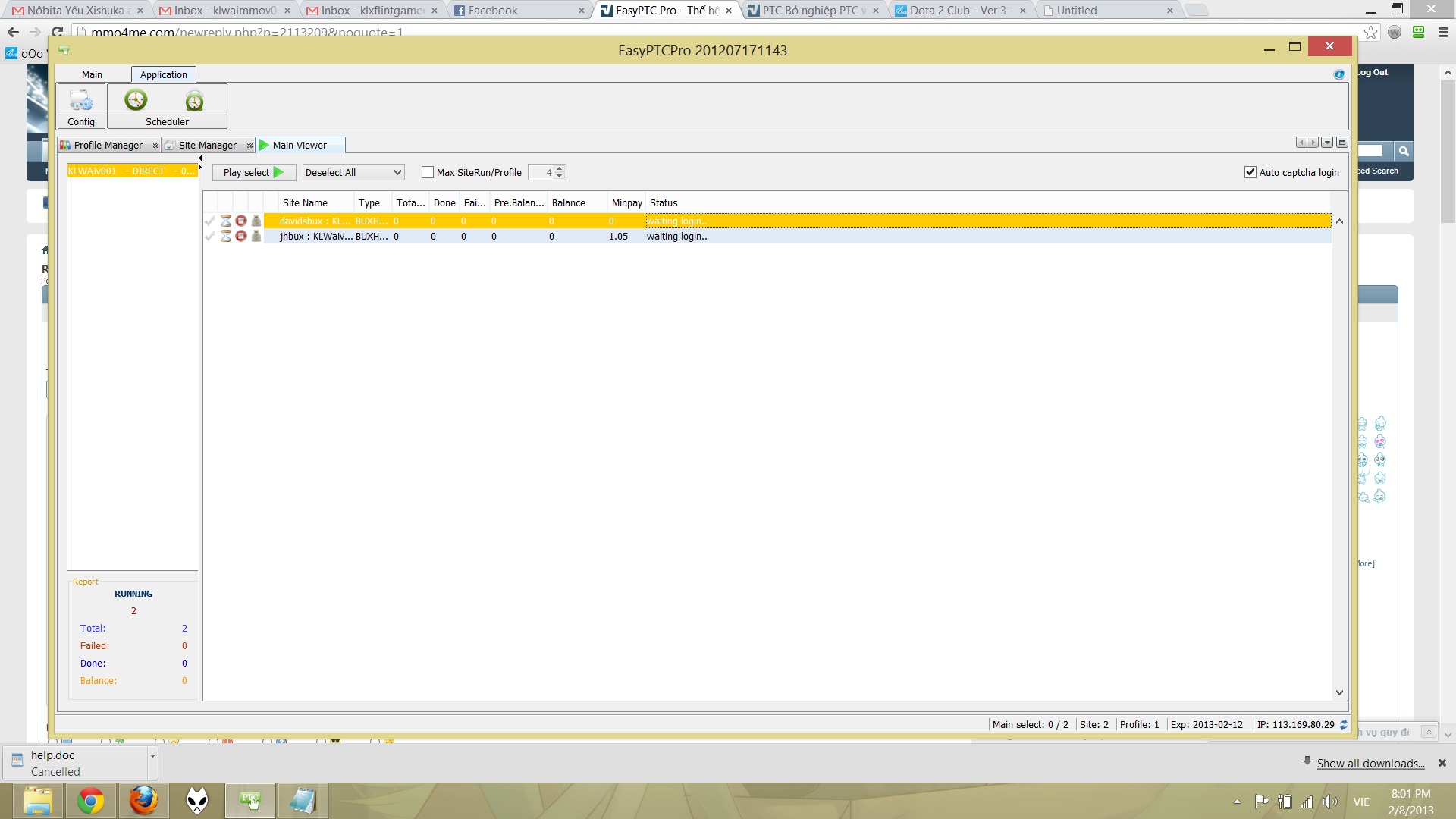Click the hourglass icon in jhbux row

(226, 237)
